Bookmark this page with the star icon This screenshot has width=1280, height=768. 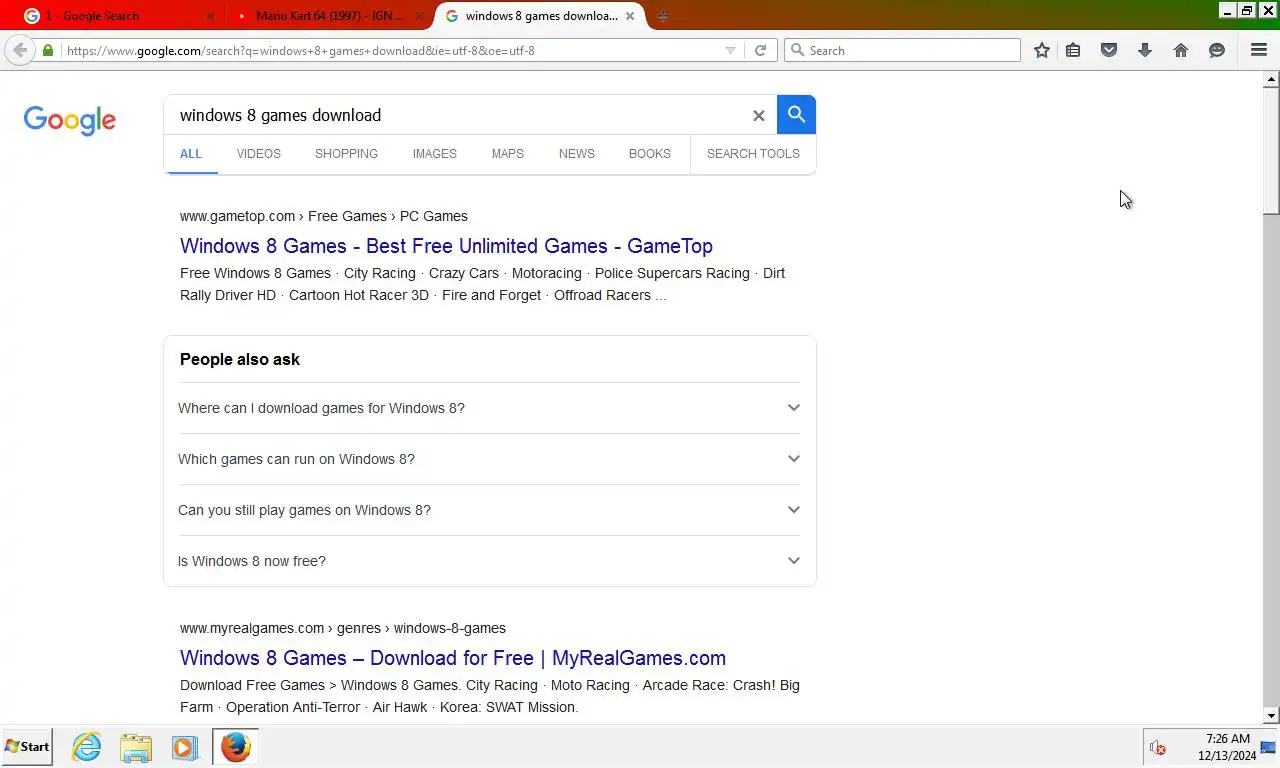coord(1042,50)
